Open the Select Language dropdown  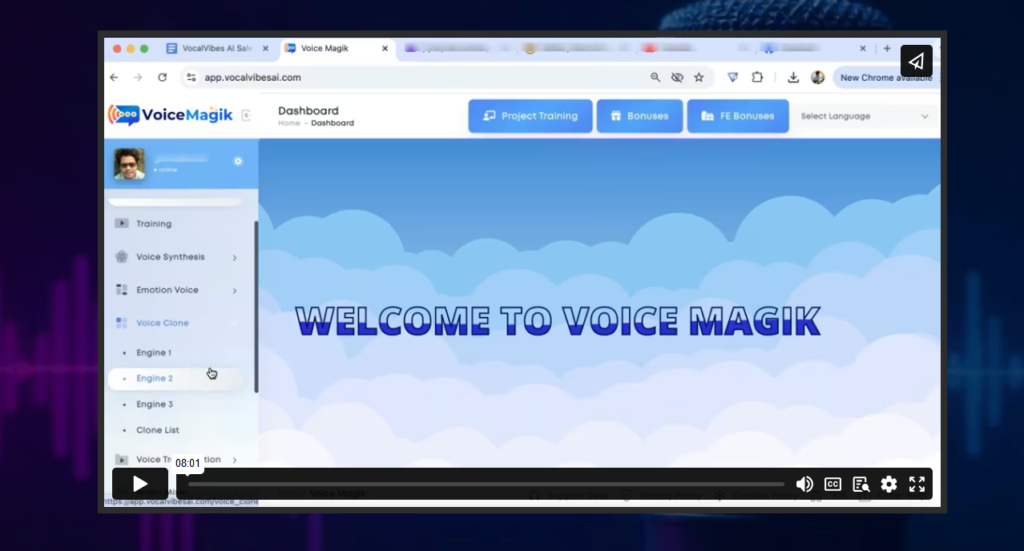click(x=865, y=116)
